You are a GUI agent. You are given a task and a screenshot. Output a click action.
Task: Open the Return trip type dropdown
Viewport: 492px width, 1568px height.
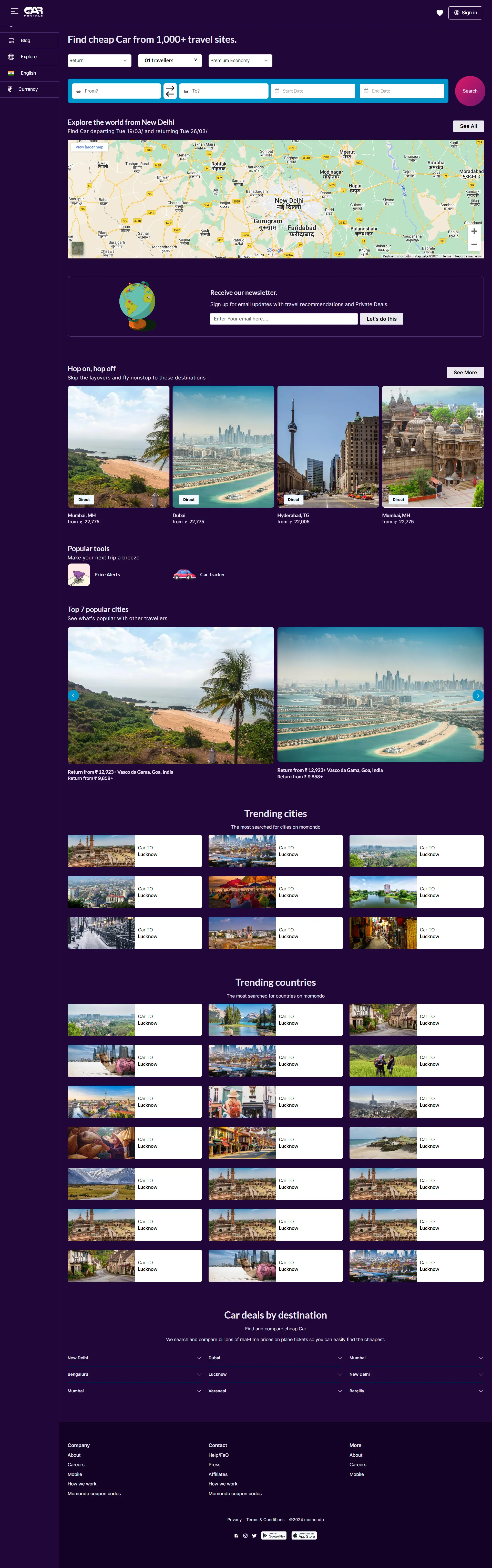pyautogui.click(x=98, y=60)
